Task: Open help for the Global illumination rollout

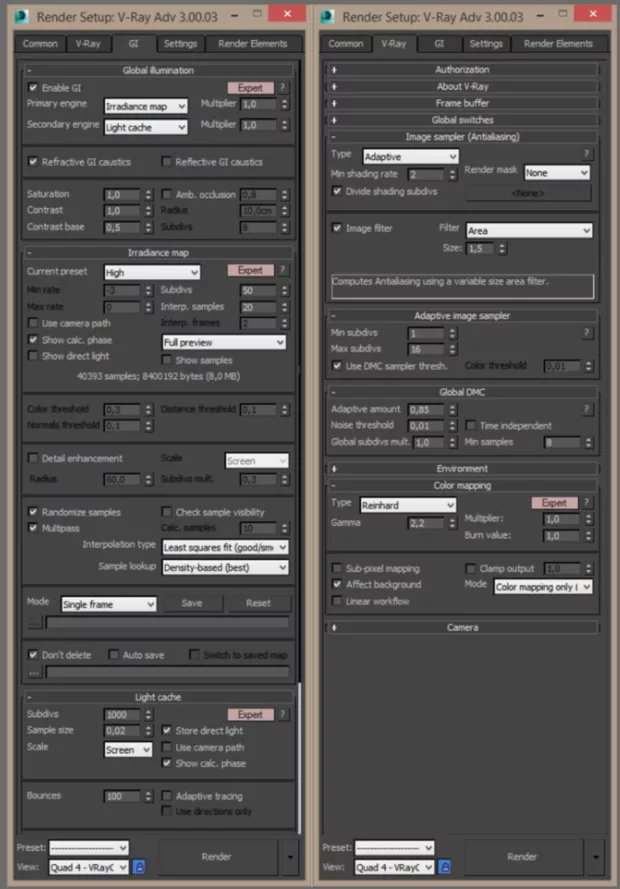Action: pyautogui.click(x=282, y=88)
